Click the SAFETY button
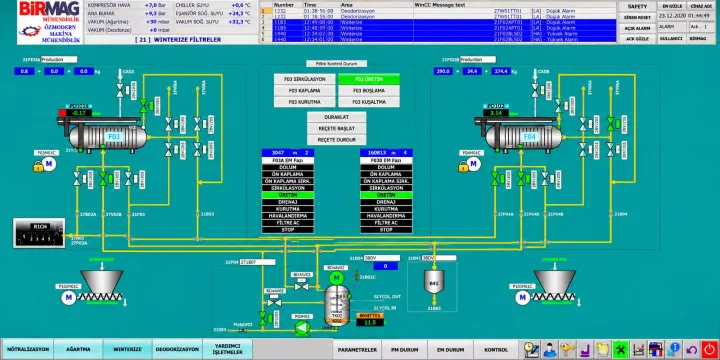Screen dimensions: 720x360 [x=637, y=6]
